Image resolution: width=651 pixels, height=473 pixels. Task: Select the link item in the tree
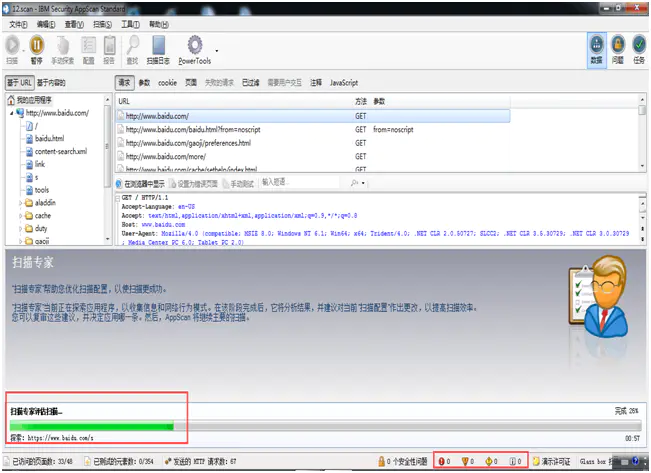39,164
